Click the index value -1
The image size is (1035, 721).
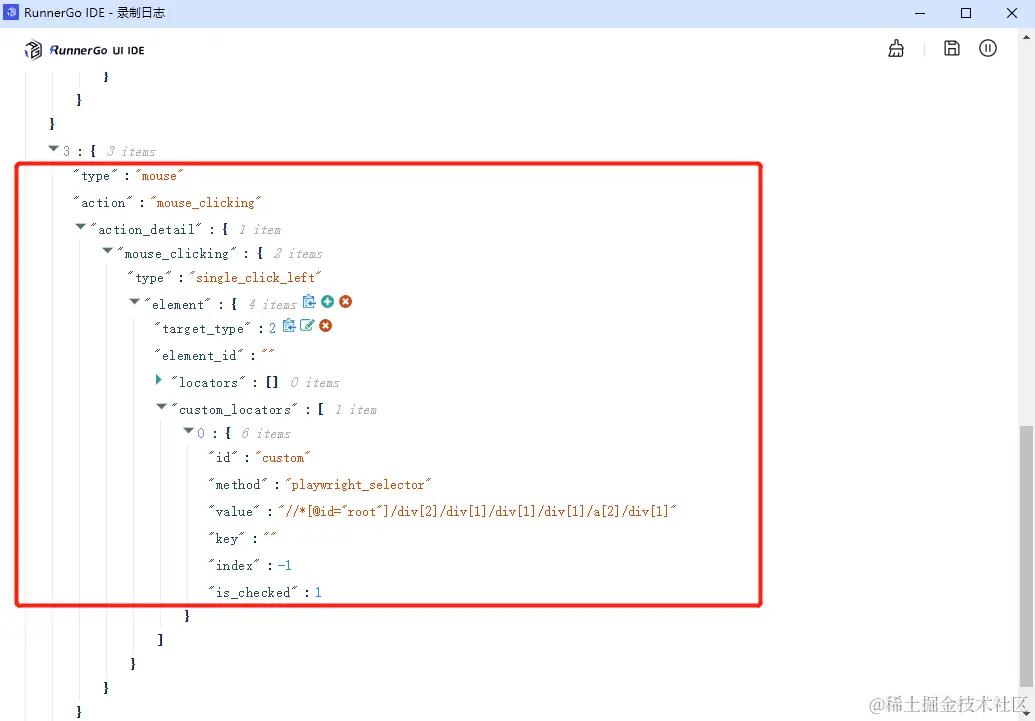(x=284, y=566)
